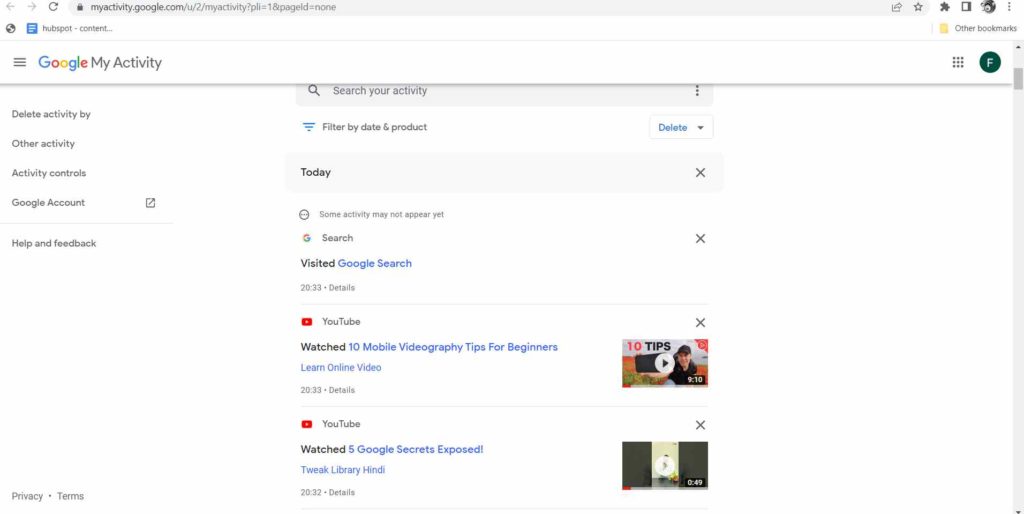Open Delete activity by
The height and width of the screenshot is (514, 1024).
pyautogui.click(x=51, y=114)
